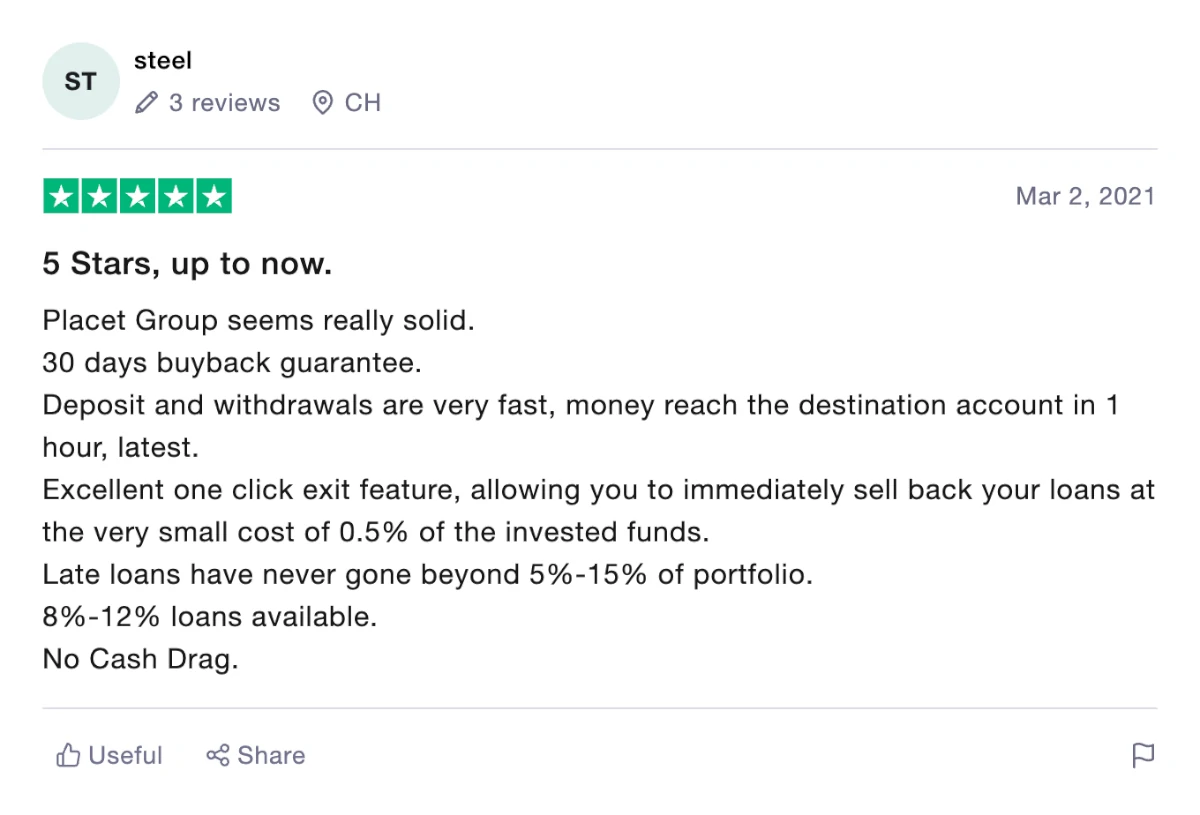Click the thumbs-up icon

tap(68, 755)
